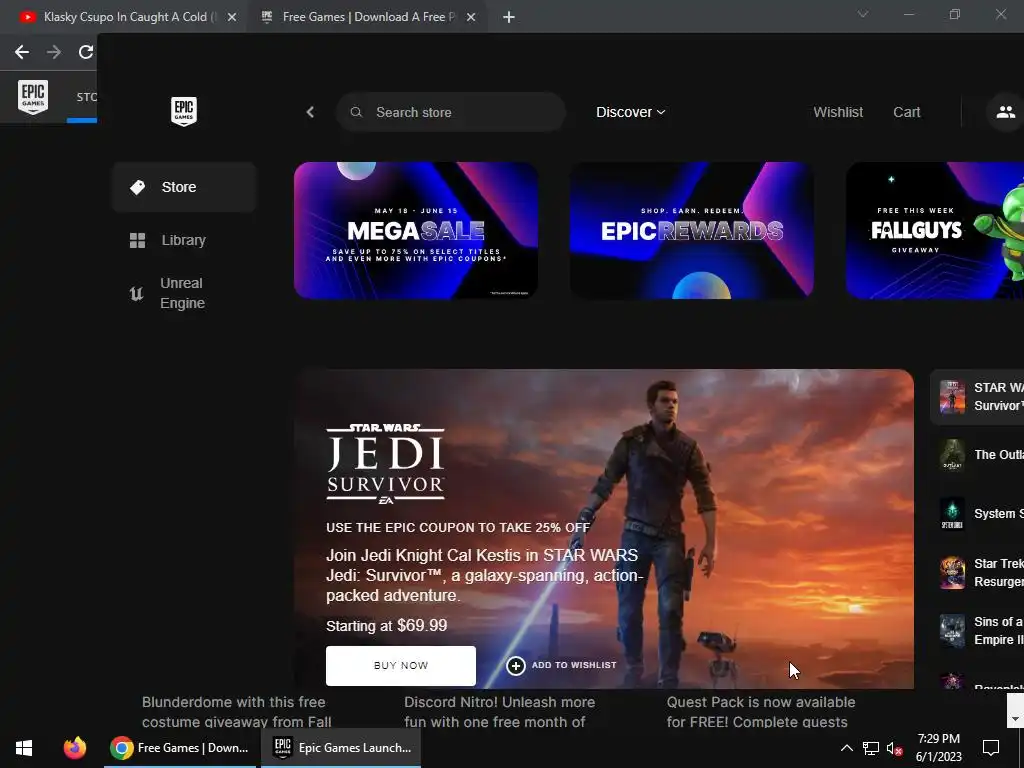Click the network tray icon

(871, 748)
